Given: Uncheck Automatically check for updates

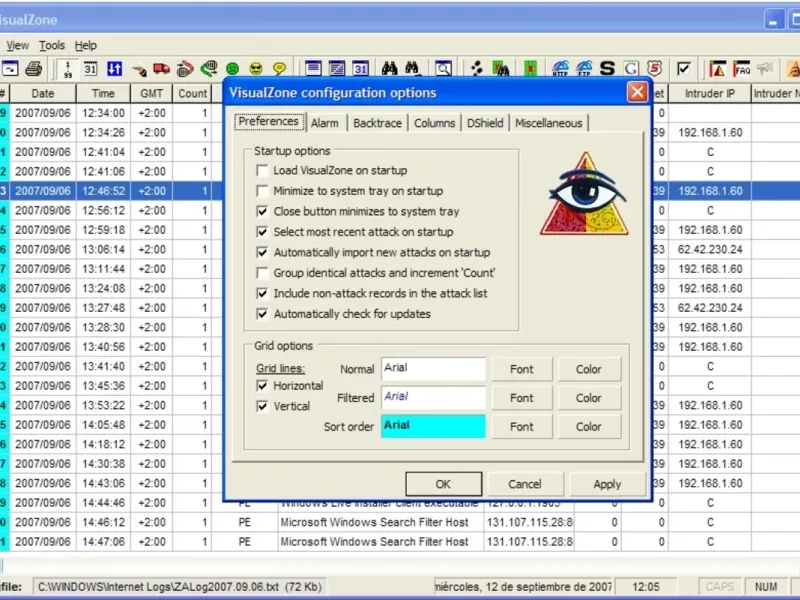Looking at the screenshot, I should (x=262, y=314).
